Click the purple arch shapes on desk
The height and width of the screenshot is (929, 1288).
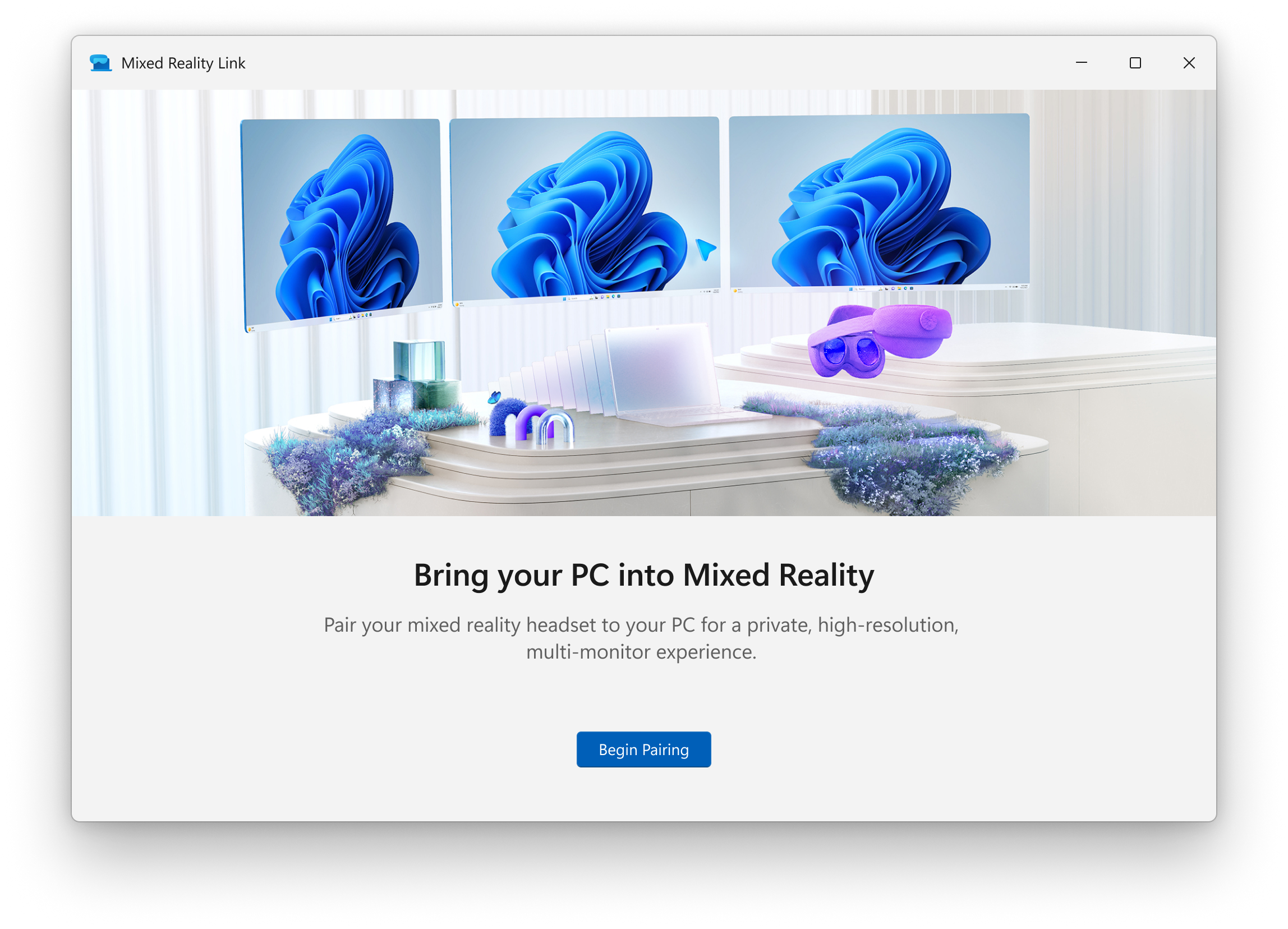544,424
